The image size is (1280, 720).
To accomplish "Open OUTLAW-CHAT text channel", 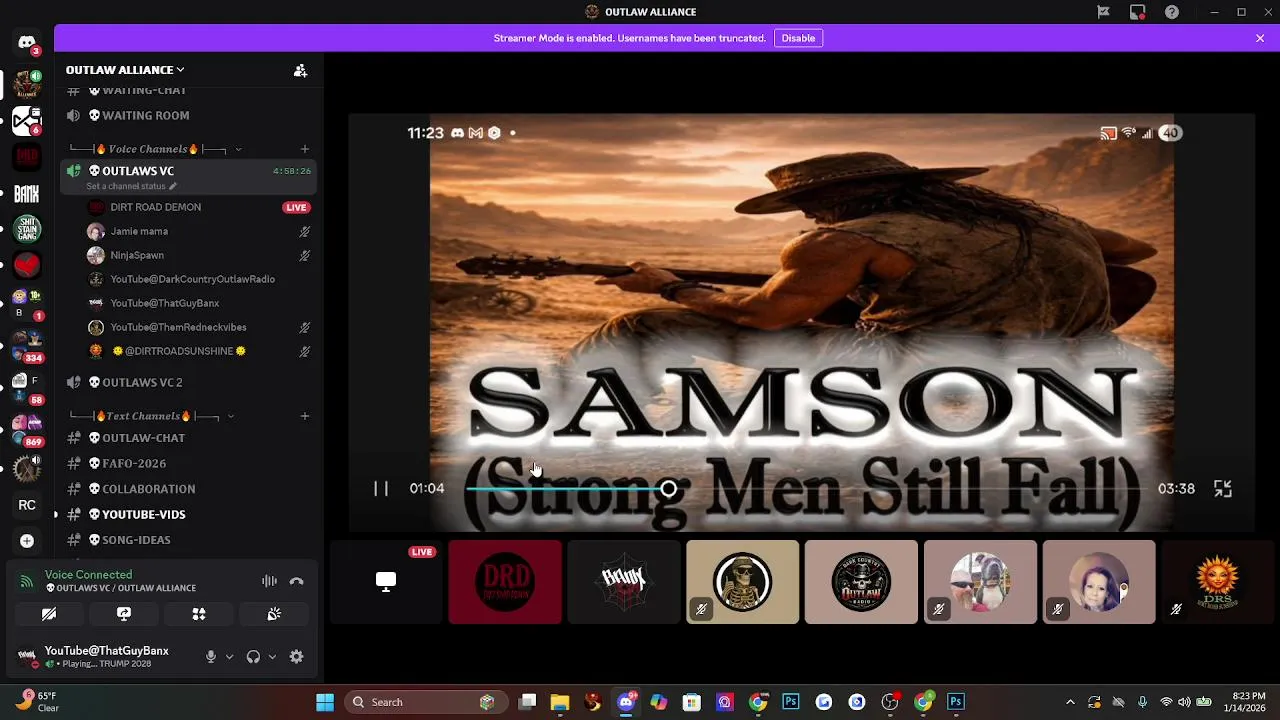I will click(x=188, y=438).
